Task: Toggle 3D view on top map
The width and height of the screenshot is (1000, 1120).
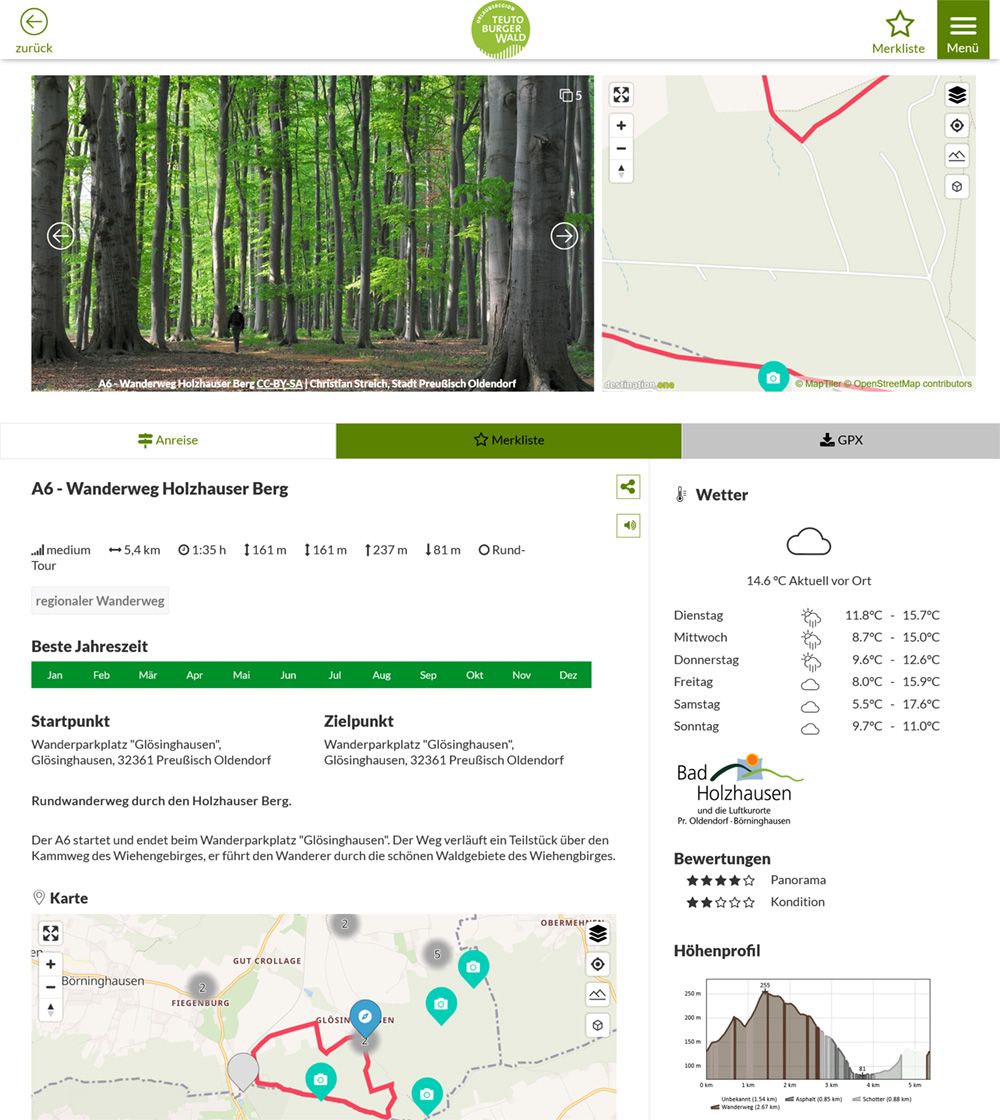Action: click(957, 187)
